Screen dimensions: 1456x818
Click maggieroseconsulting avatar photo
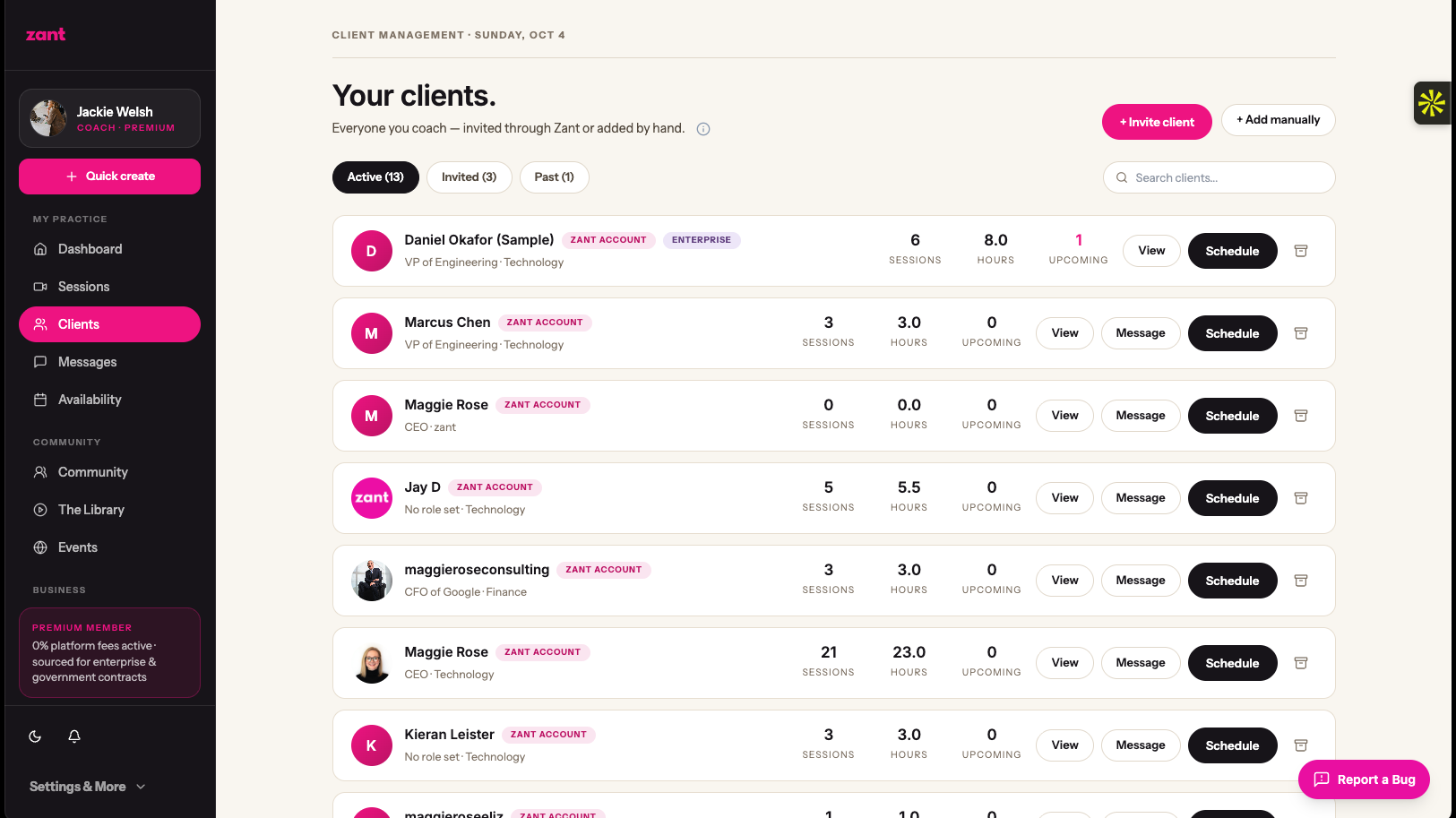coord(371,581)
